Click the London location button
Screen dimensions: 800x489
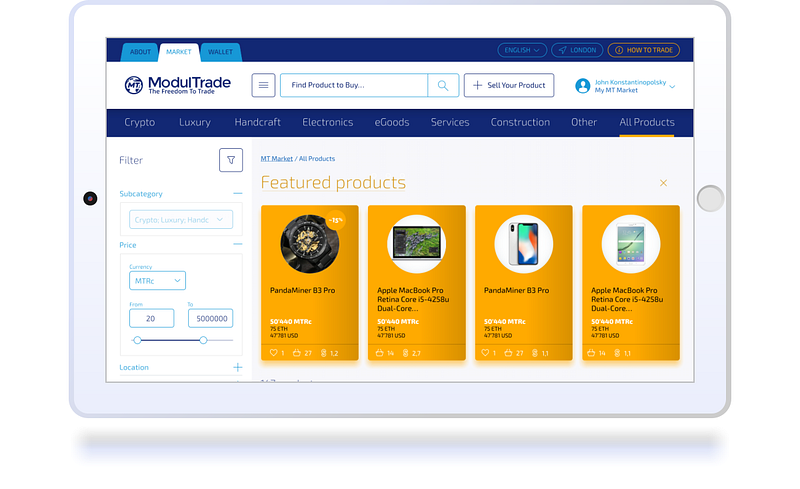pos(577,50)
